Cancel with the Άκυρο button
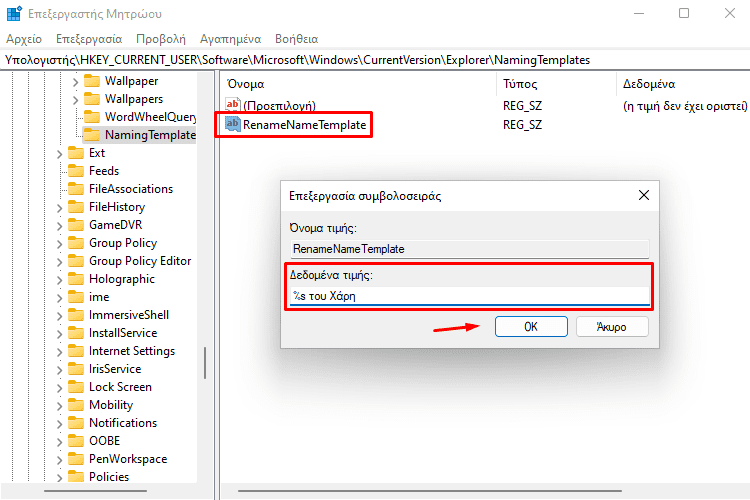Image resolution: width=750 pixels, height=500 pixels. pos(612,327)
